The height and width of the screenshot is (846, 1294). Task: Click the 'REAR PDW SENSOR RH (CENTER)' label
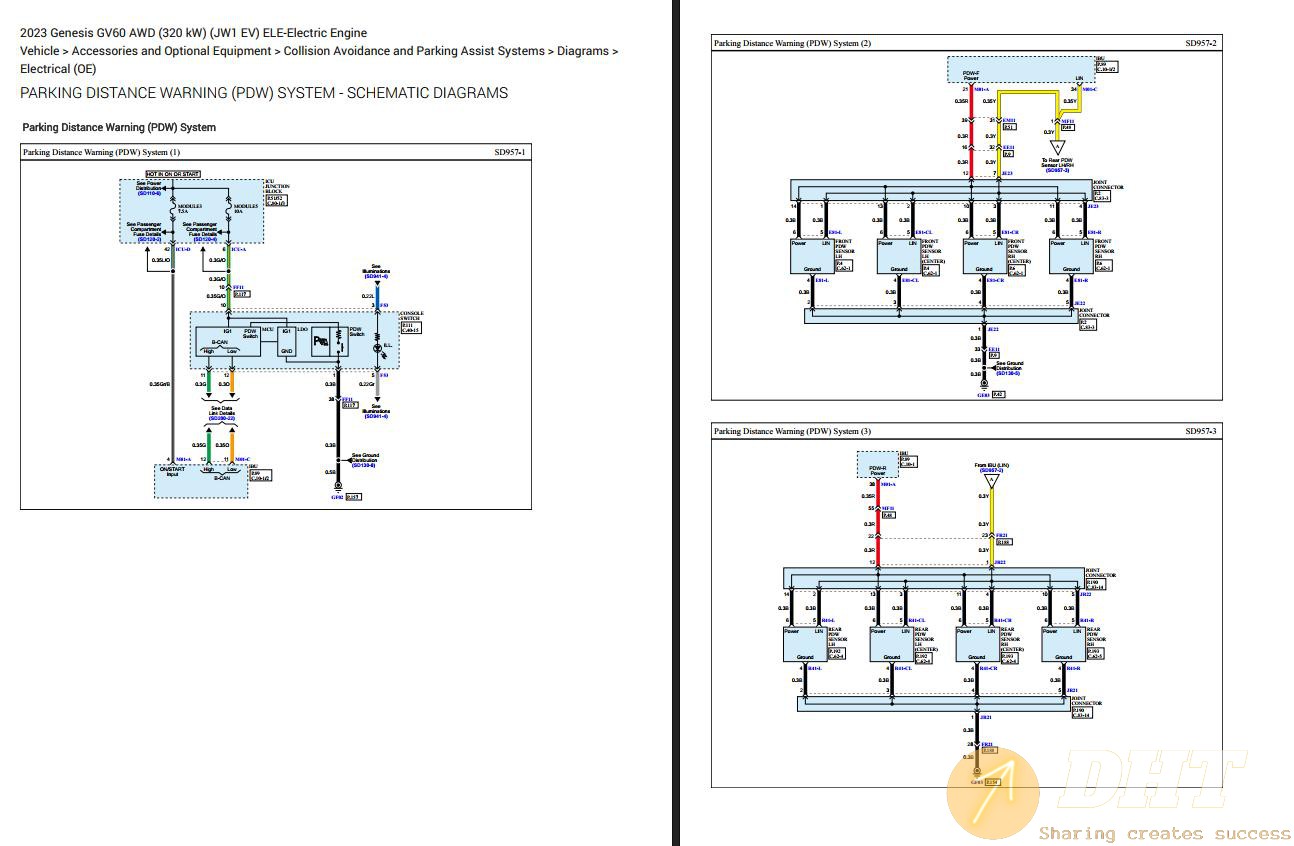coord(1011,638)
